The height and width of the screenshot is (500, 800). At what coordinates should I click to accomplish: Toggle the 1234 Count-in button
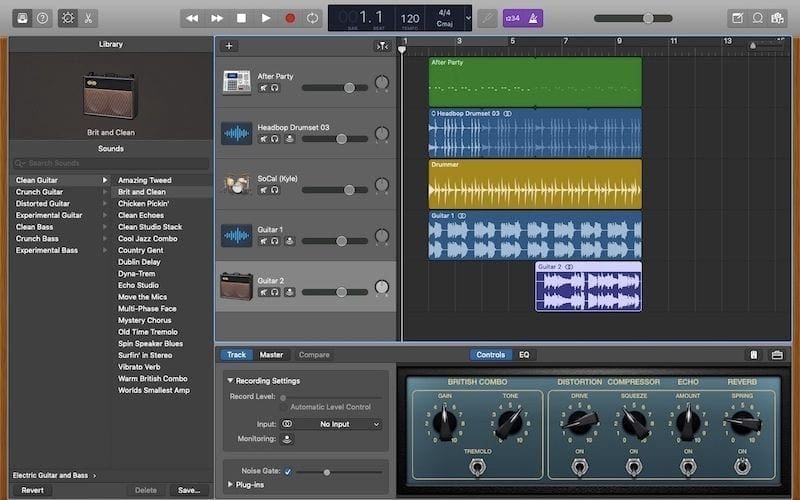pyautogui.click(x=513, y=18)
